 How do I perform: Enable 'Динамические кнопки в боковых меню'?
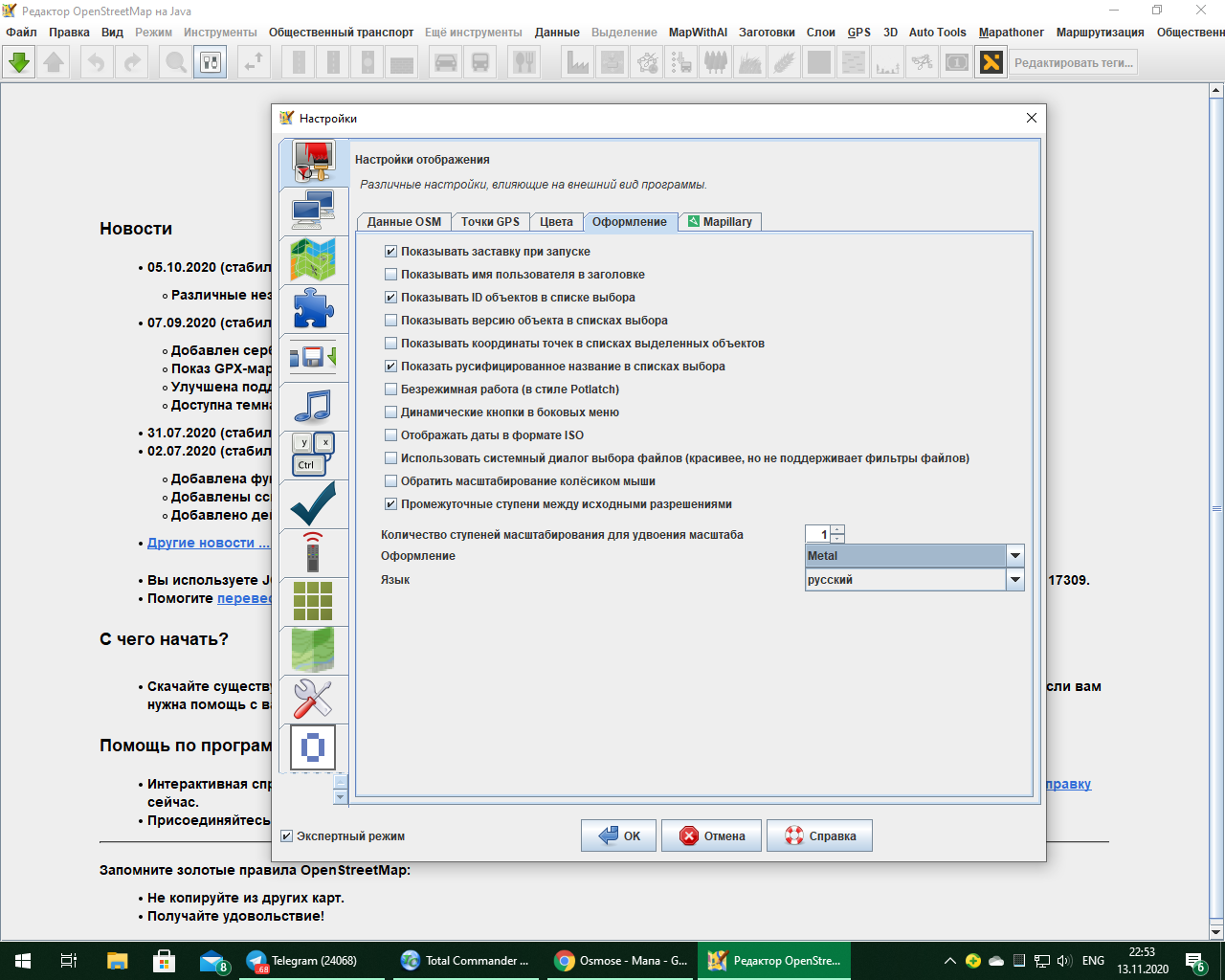click(x=390, y=412)
